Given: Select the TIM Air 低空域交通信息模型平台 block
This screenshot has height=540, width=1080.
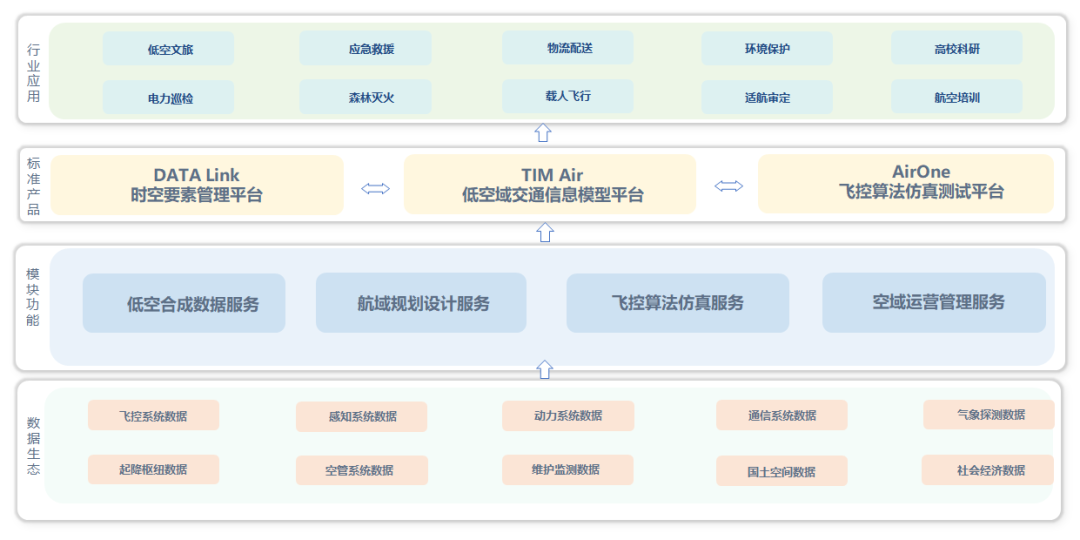Looking at the screenshot, I should click(x=550, y=184).
